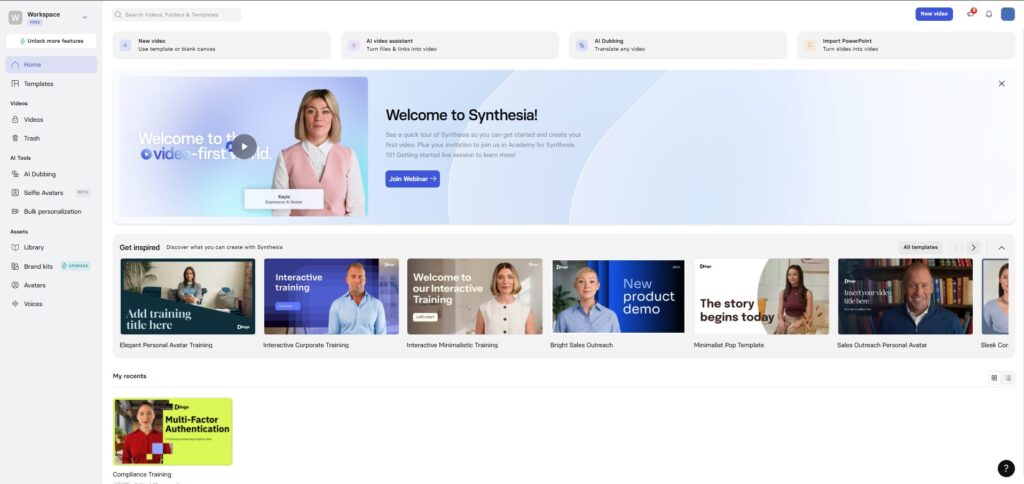Collapse the Get inspired section

[1001, 248]
